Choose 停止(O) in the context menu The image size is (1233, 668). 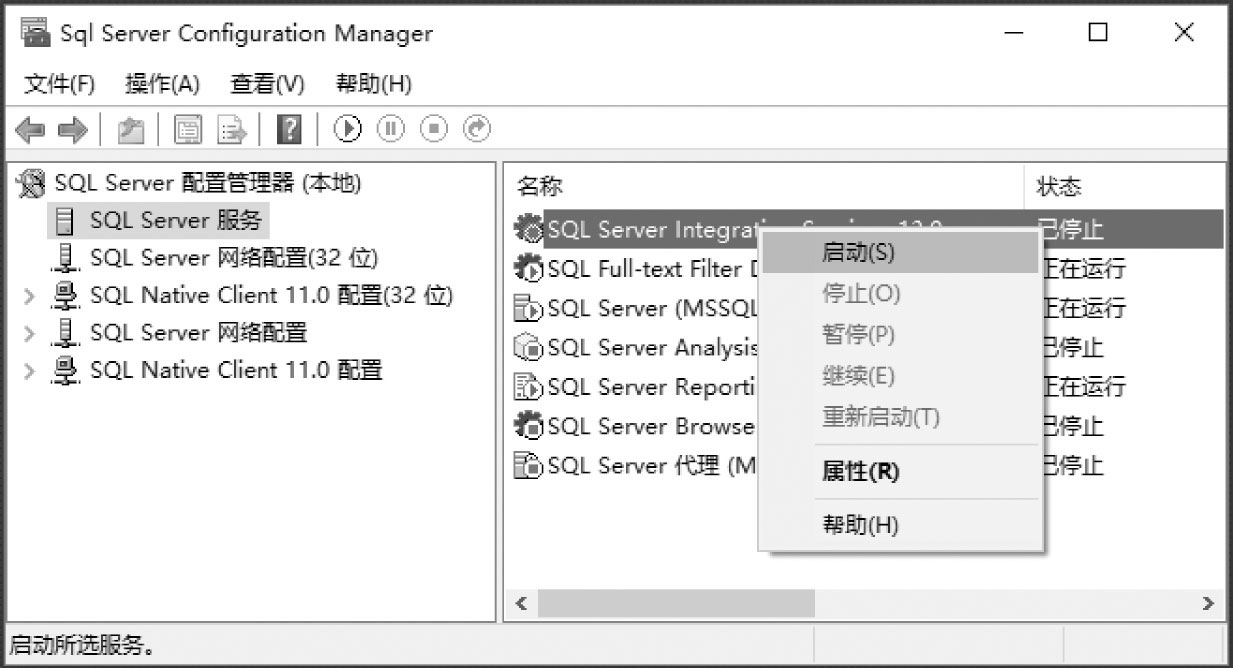[900, 294]
